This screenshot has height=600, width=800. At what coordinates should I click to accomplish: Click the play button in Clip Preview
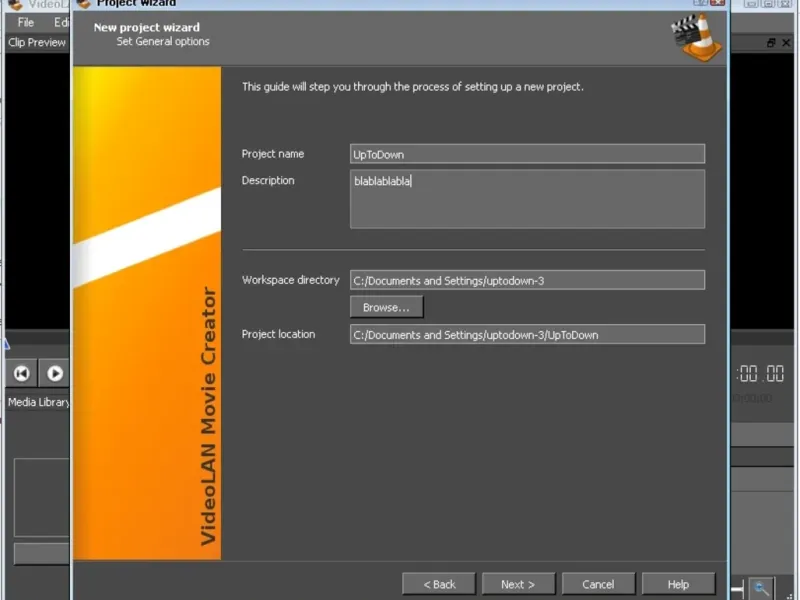tap(55, 373)
